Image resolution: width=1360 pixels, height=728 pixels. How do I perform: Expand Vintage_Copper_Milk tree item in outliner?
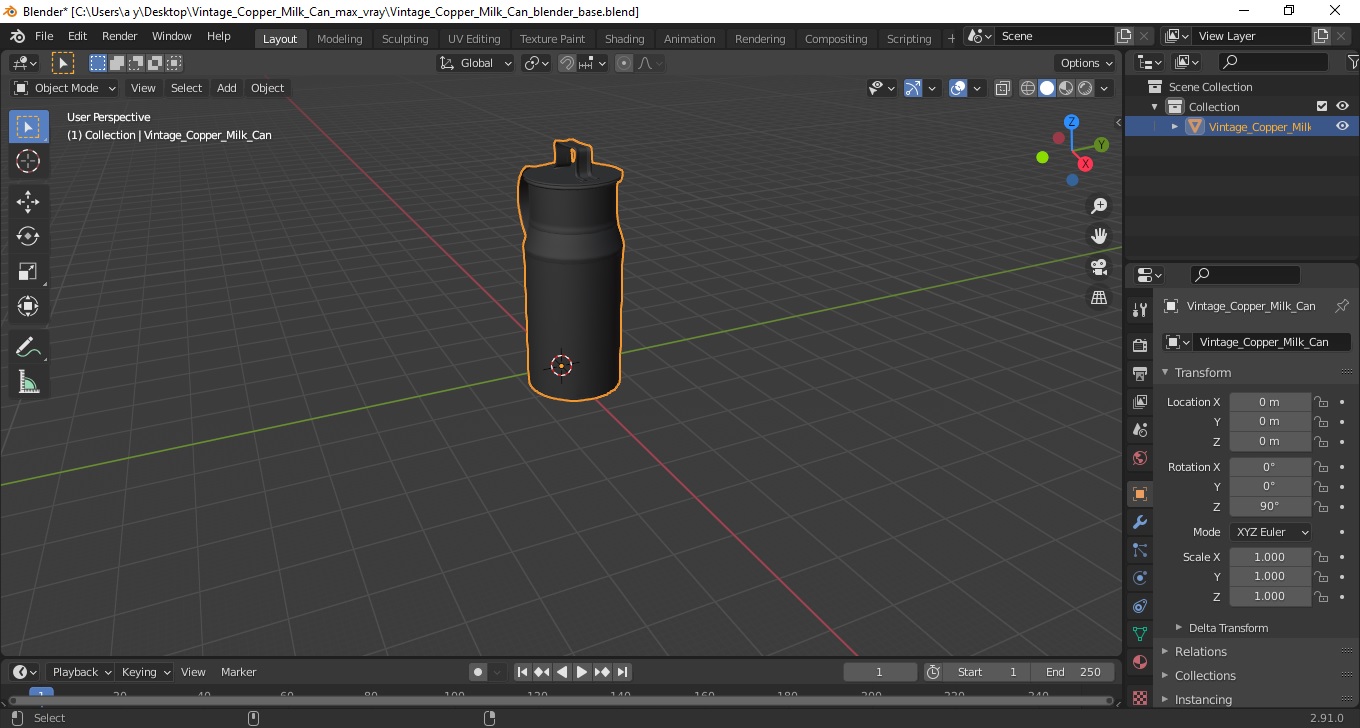[1175, 126]
